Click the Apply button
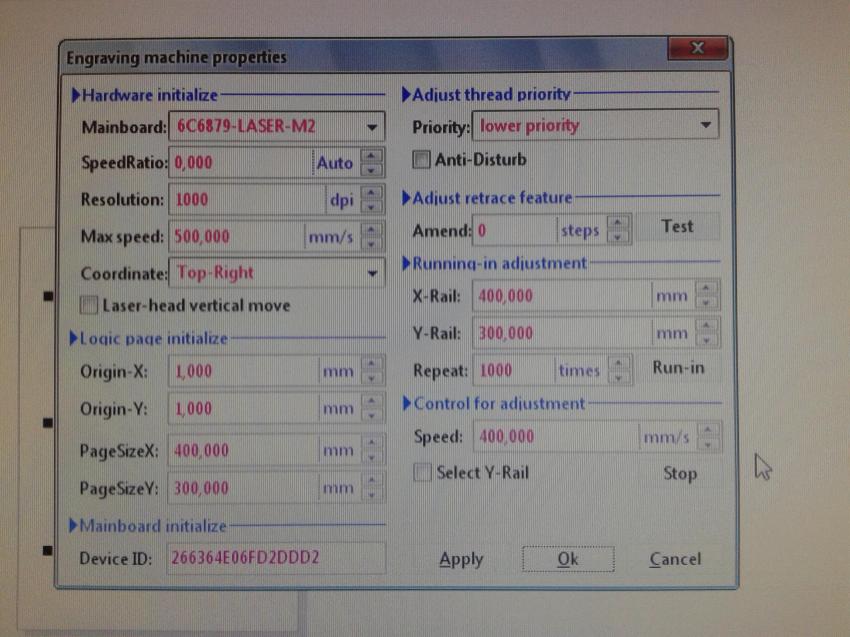Image resolution: width=850 pixels, height=637 pixels. point(461,559)
